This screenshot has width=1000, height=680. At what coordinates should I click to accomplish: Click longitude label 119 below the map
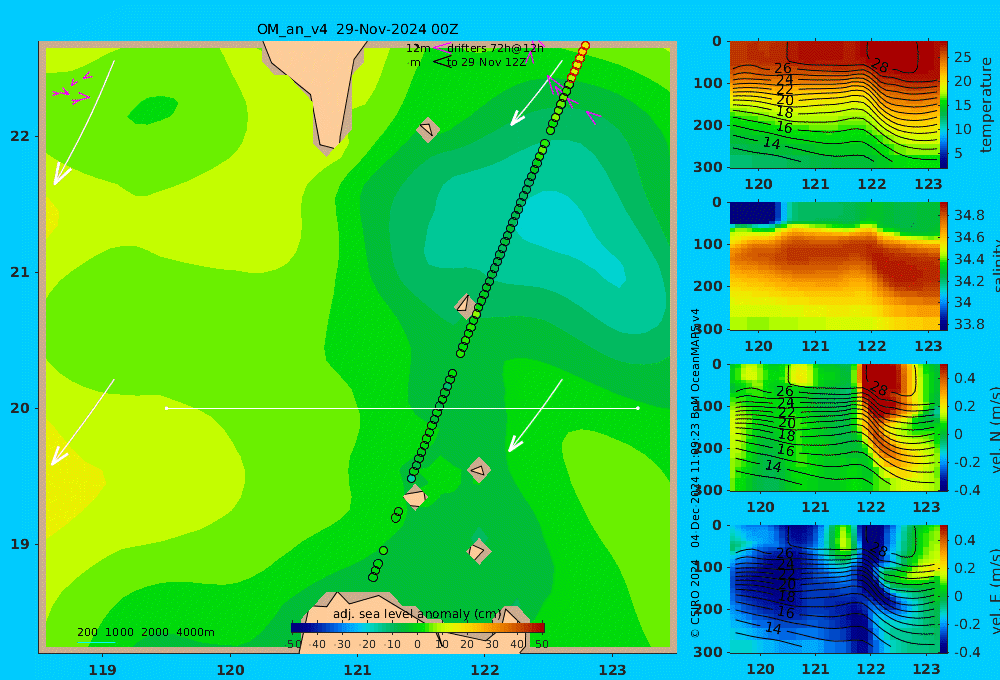pos(102,670)
